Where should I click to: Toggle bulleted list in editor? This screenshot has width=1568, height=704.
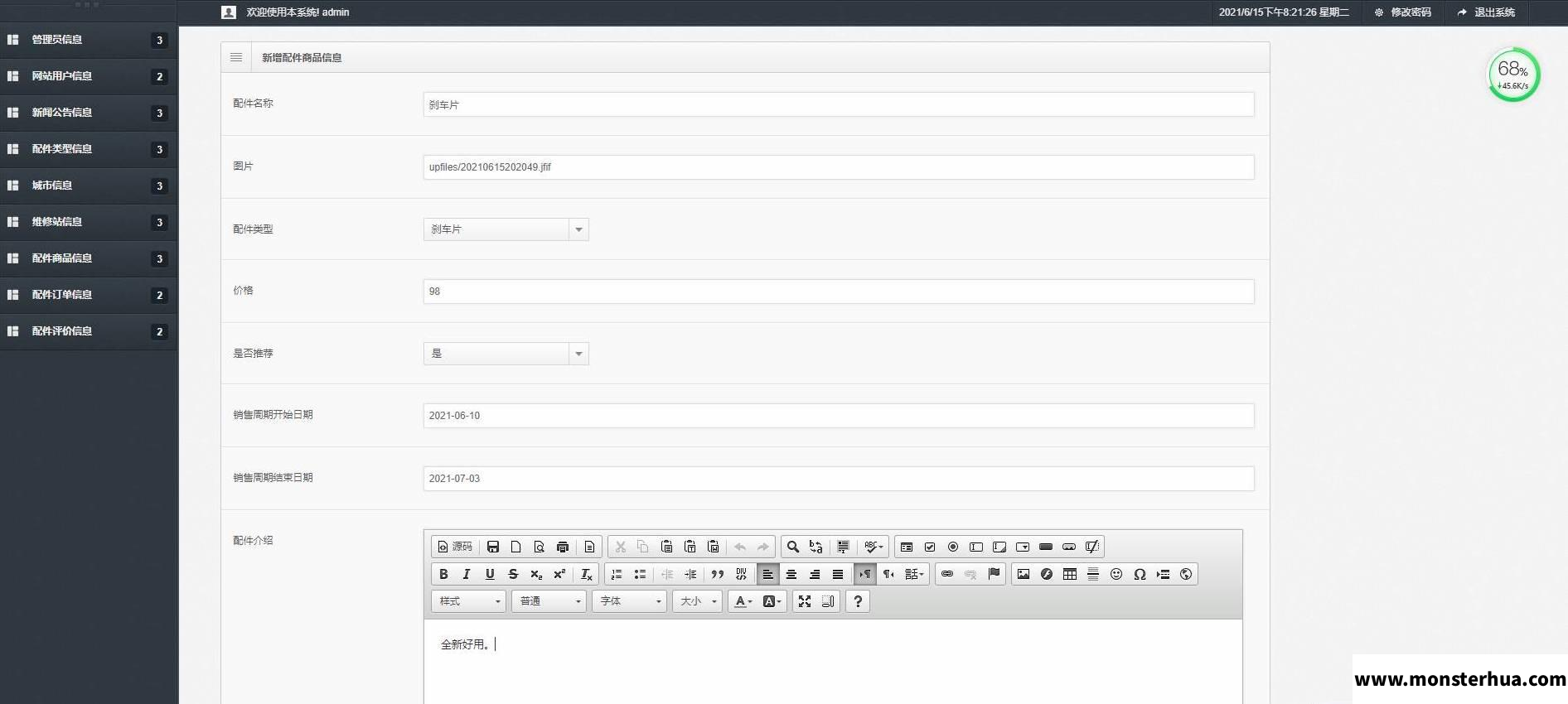[640, 574]
